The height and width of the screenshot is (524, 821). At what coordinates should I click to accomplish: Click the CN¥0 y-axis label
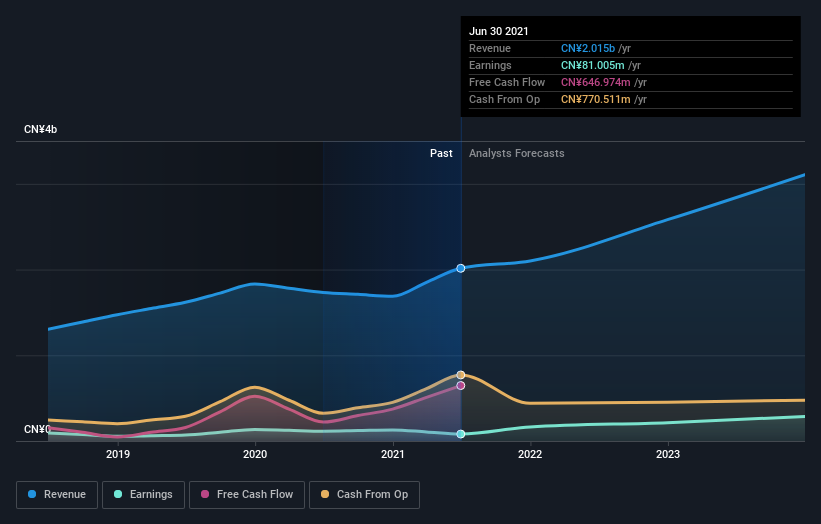click(x=37, y=429)
